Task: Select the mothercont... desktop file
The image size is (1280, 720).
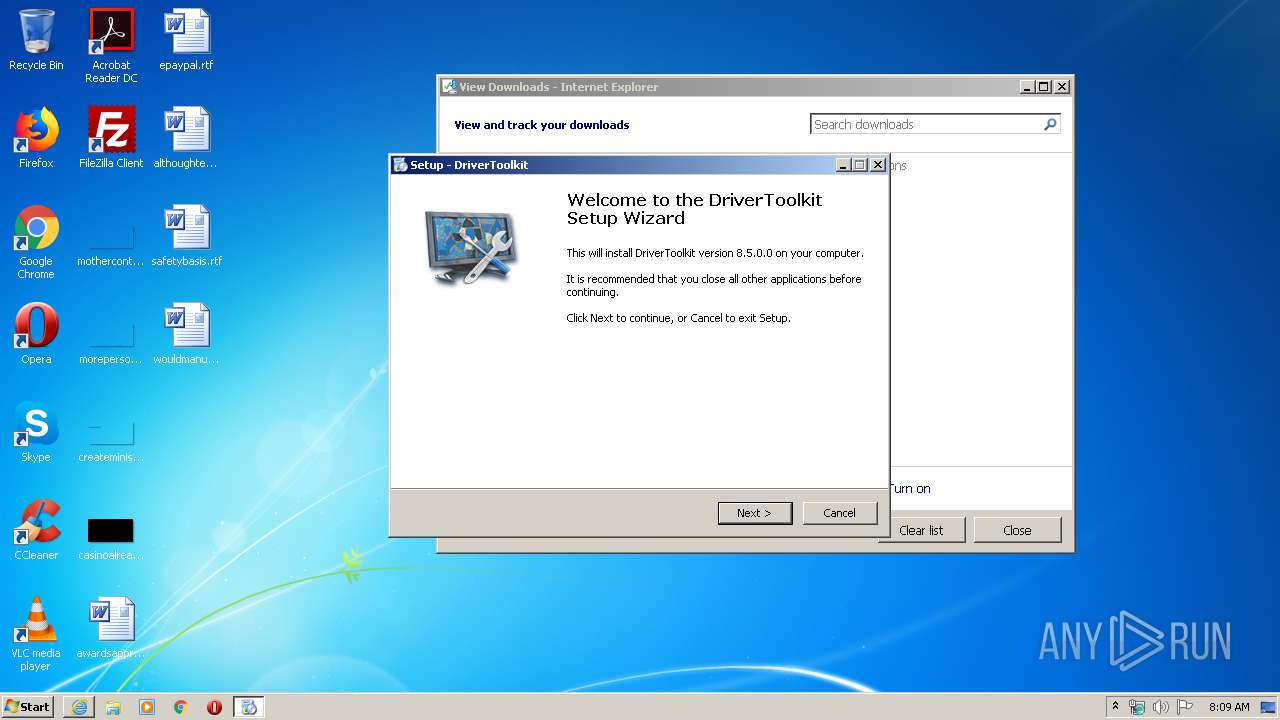Action: point(111,242)
